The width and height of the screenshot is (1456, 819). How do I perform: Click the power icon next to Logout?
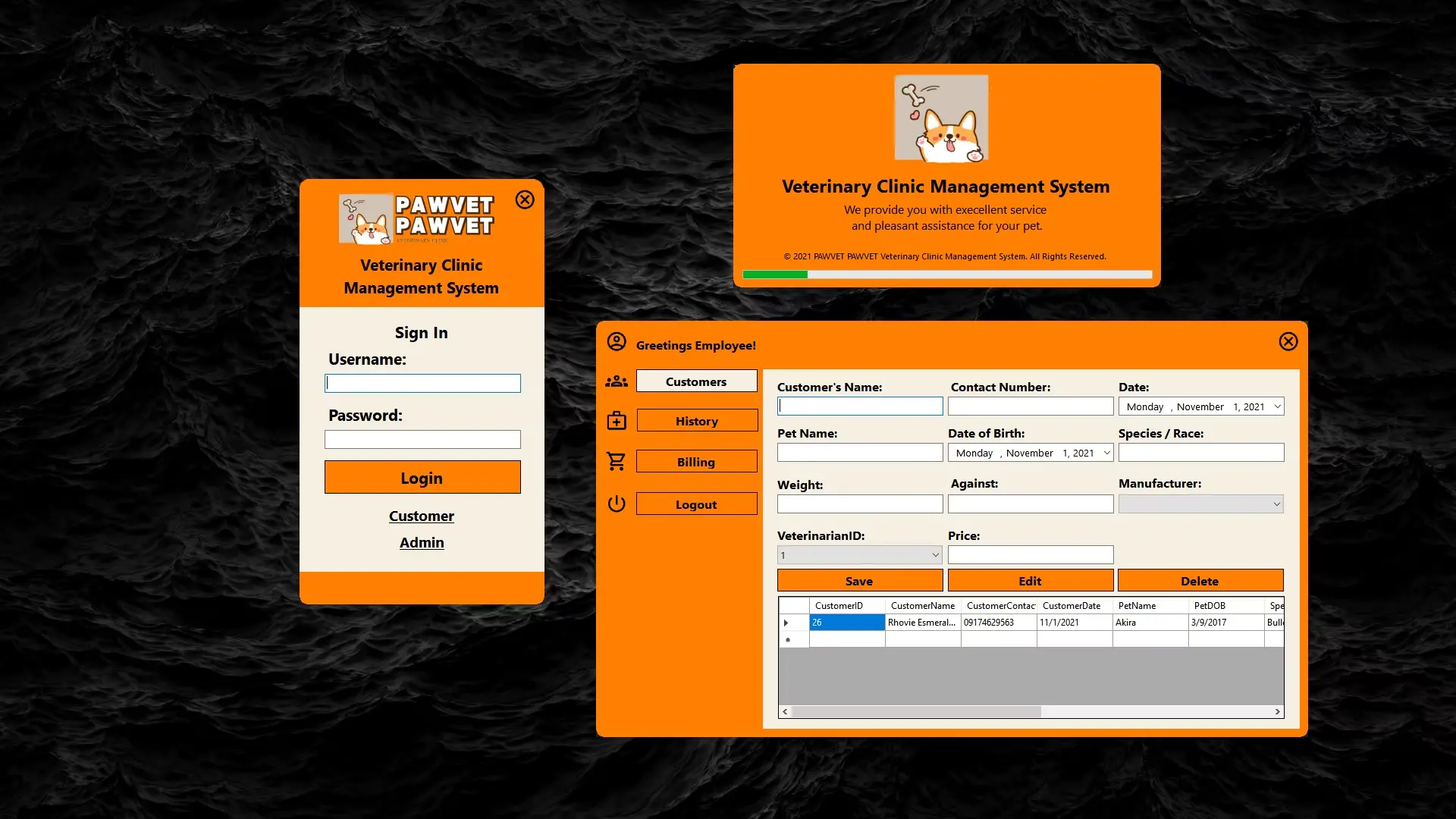click(617, 504)
